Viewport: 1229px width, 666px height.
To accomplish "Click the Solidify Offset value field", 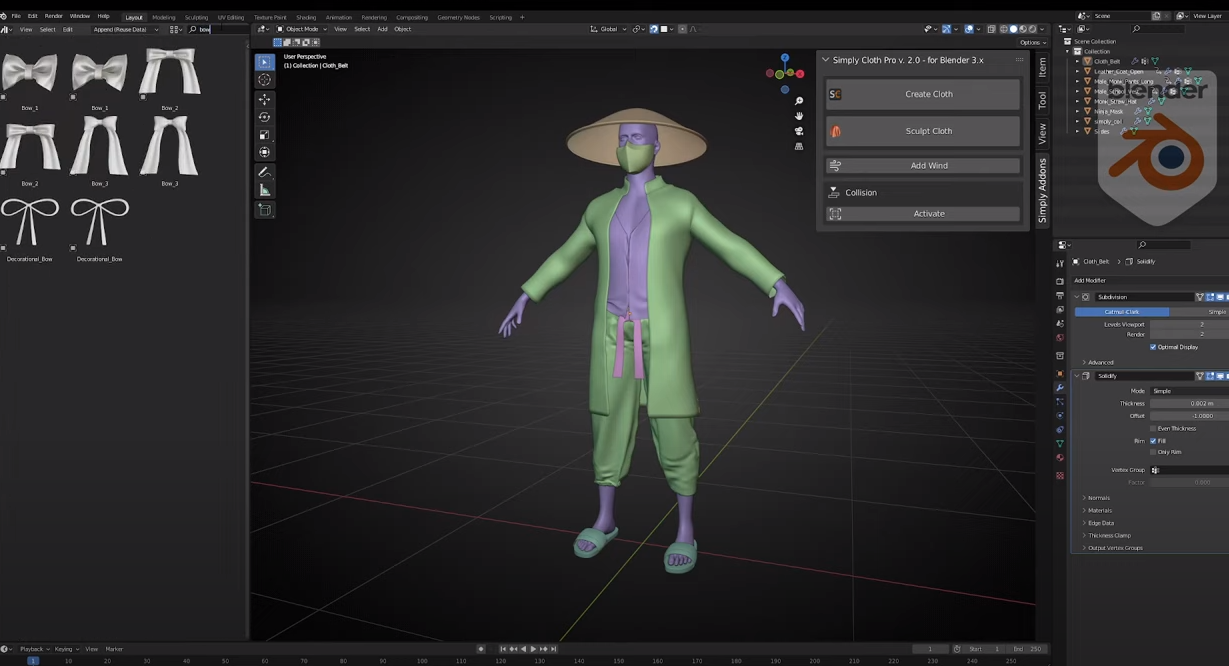I will point(1189,416).
